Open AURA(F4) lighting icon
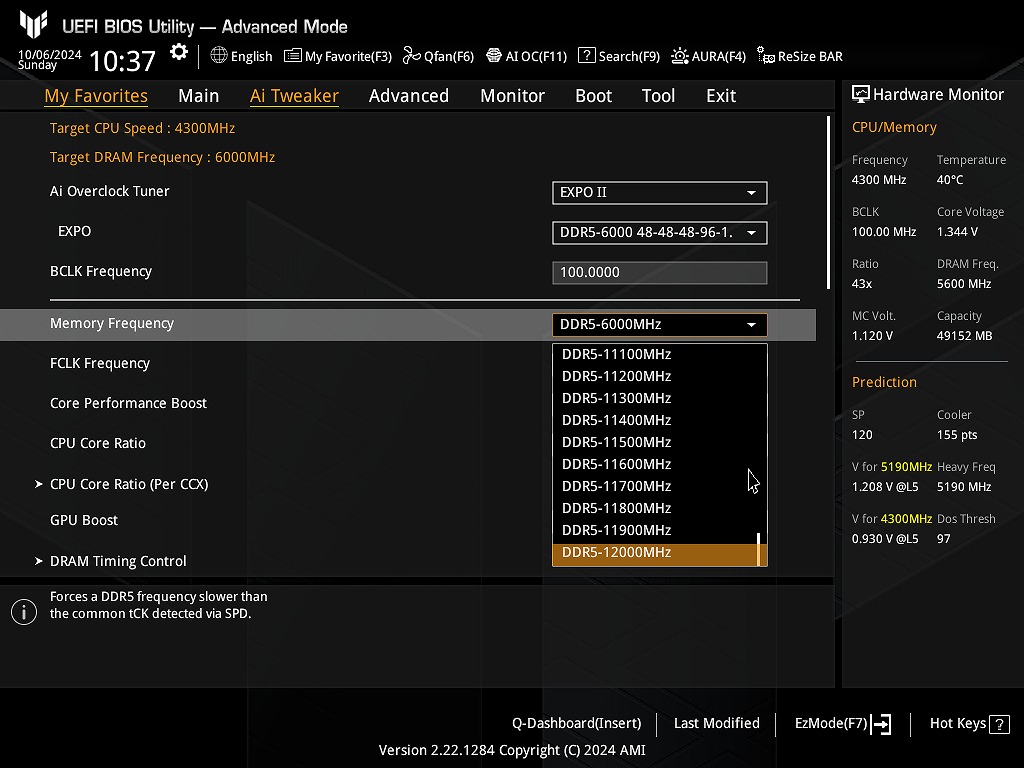This screenshot has height=768, width=1024. pos(679,56)
